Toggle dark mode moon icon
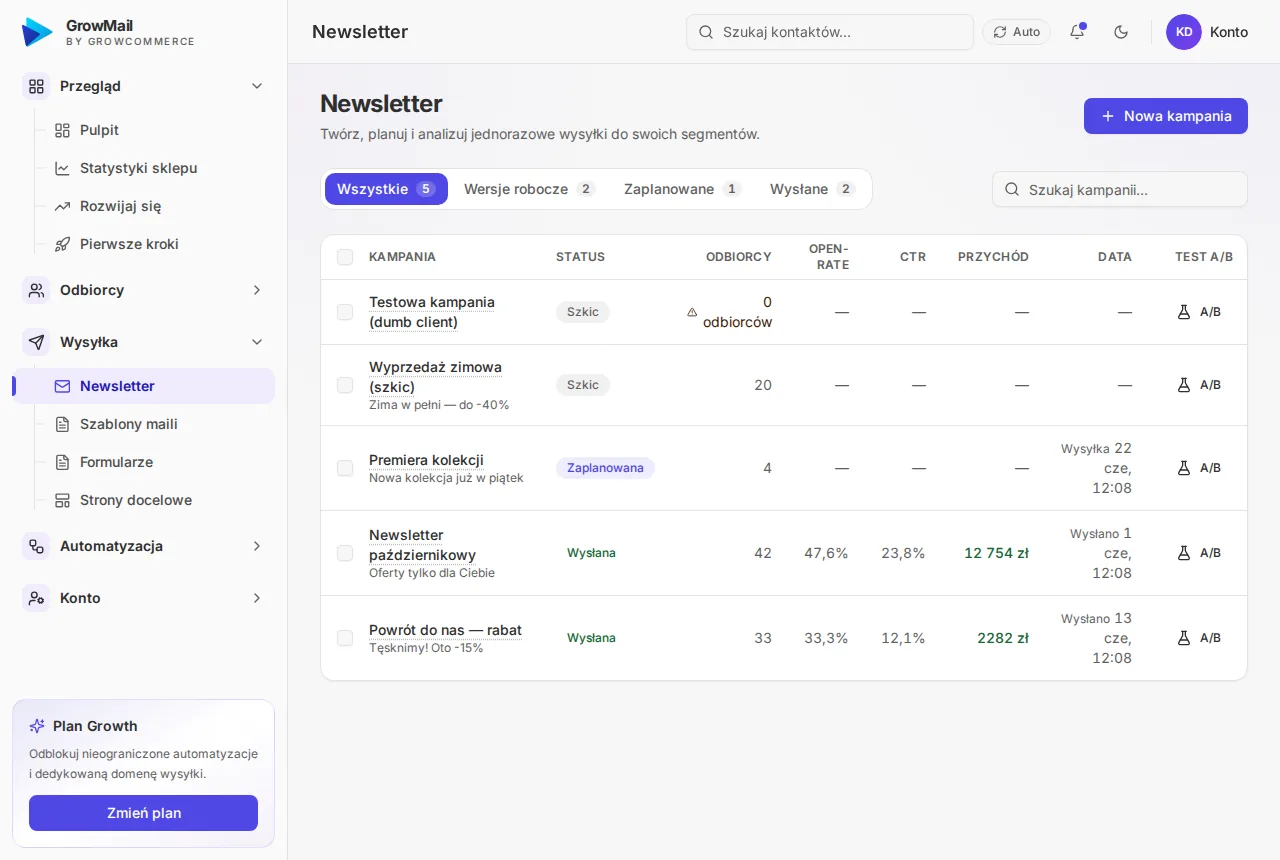The height and width of the screenshot is (860, 1280). pyautogui.click(x=1121, y=32)
